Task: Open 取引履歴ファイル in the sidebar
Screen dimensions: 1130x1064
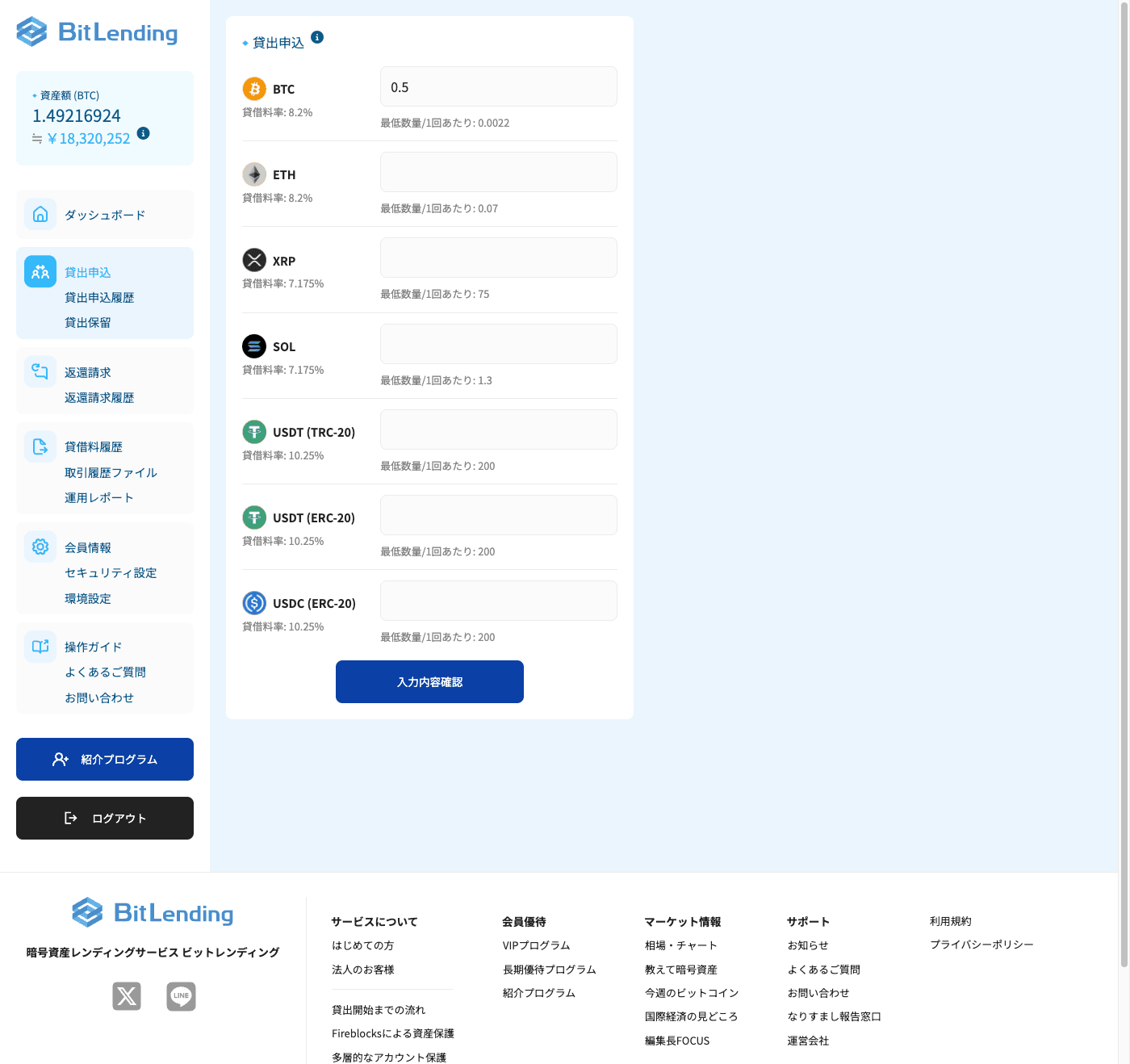Action: (x=111, y=473)
